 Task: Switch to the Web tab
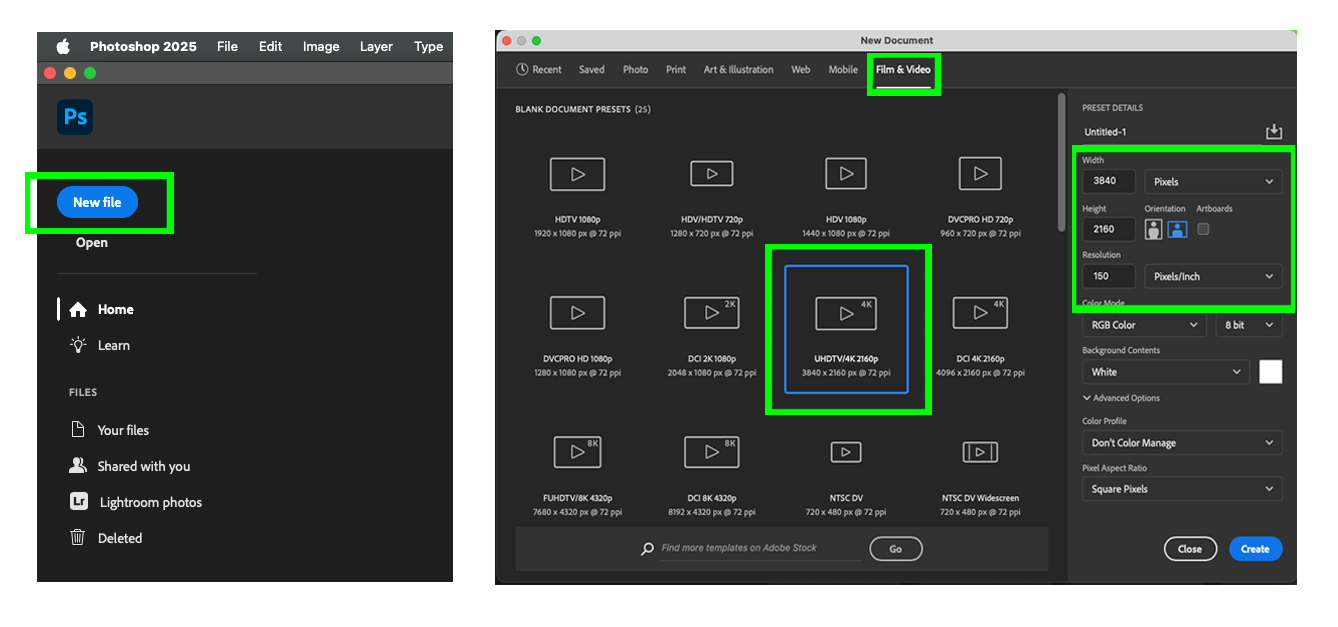(801, 70)
